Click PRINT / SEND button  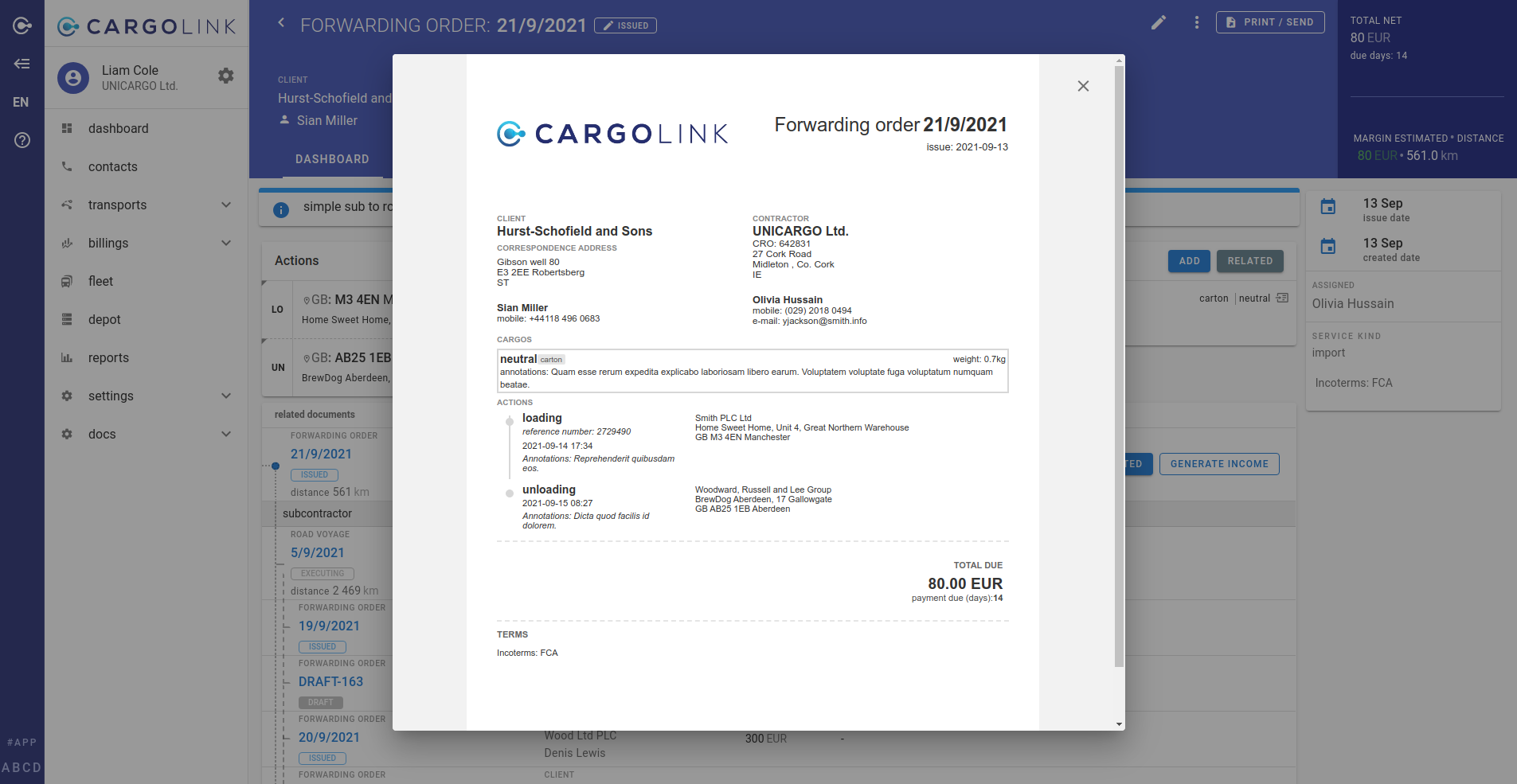[1270, 22]
